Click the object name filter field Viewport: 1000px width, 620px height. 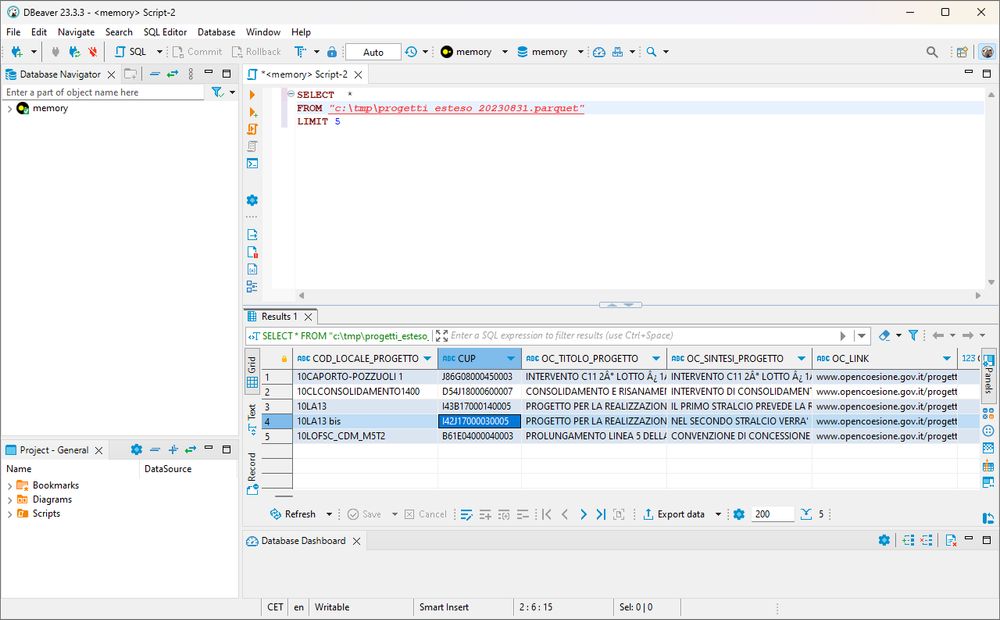coord(103,92)
